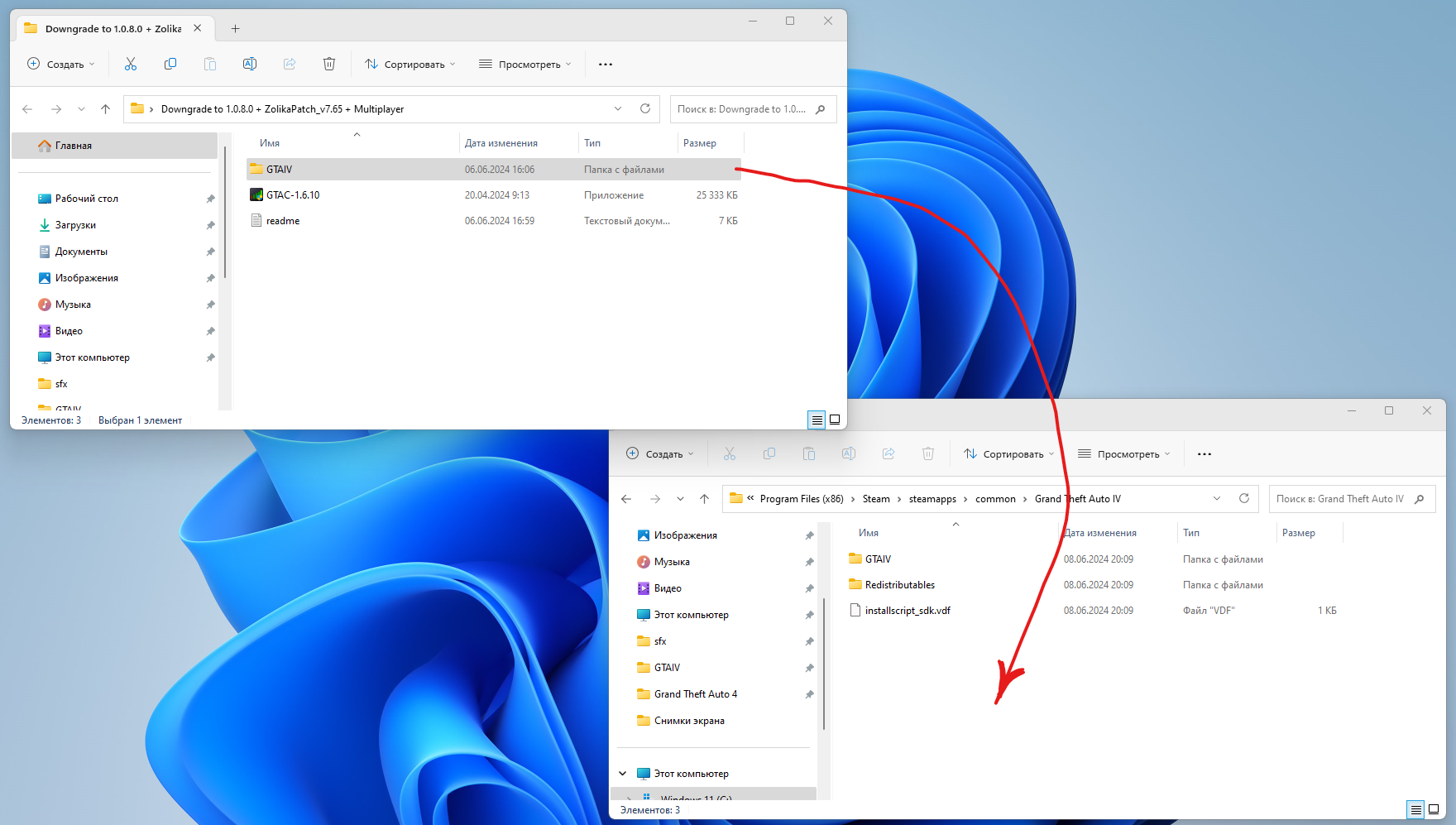The width and height of the screenshot is (1456, 825).
Task: Open recent locations dropdown in top window
Action: (81, 108)
